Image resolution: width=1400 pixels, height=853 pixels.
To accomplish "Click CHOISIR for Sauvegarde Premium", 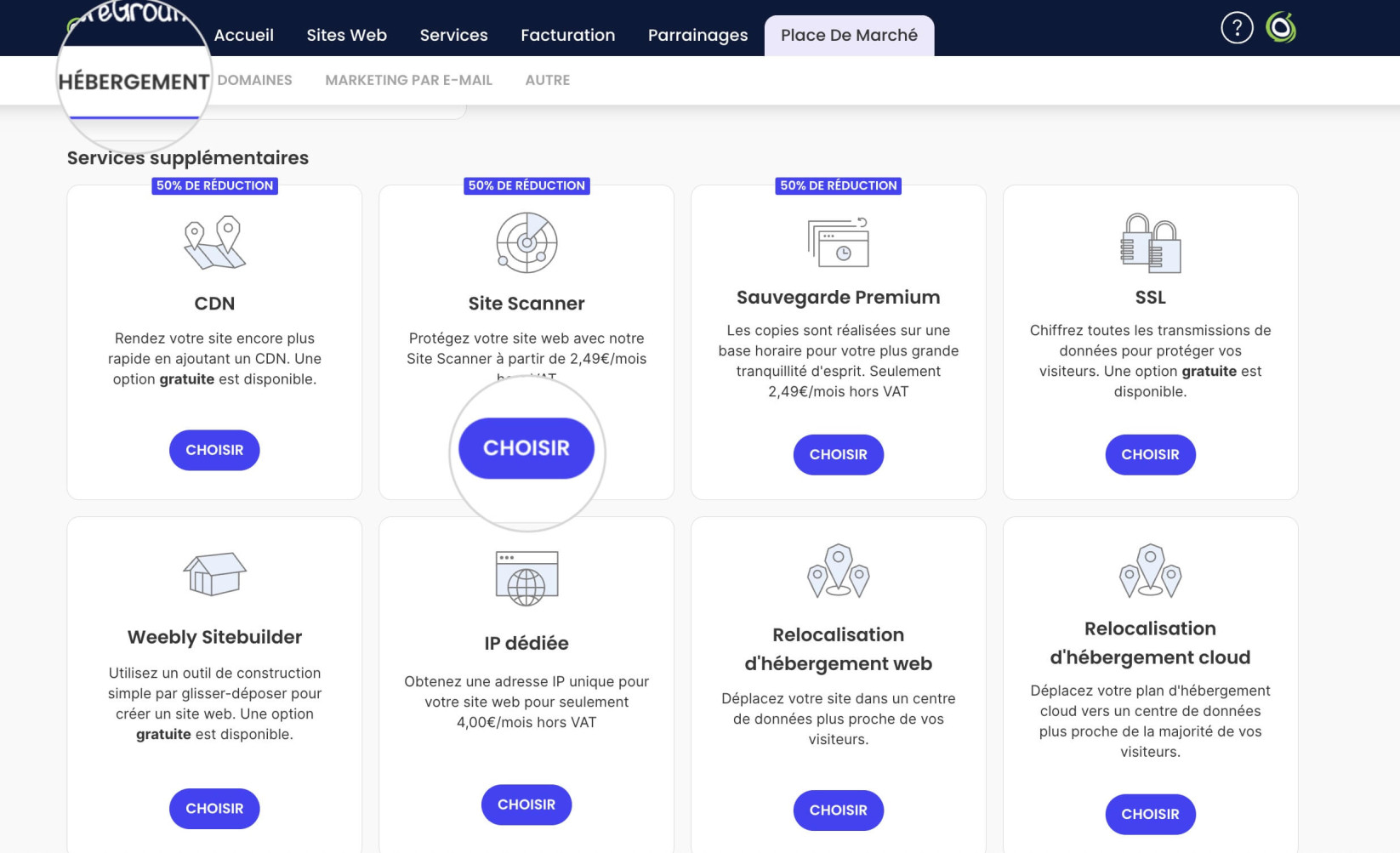I will (839, 455).
